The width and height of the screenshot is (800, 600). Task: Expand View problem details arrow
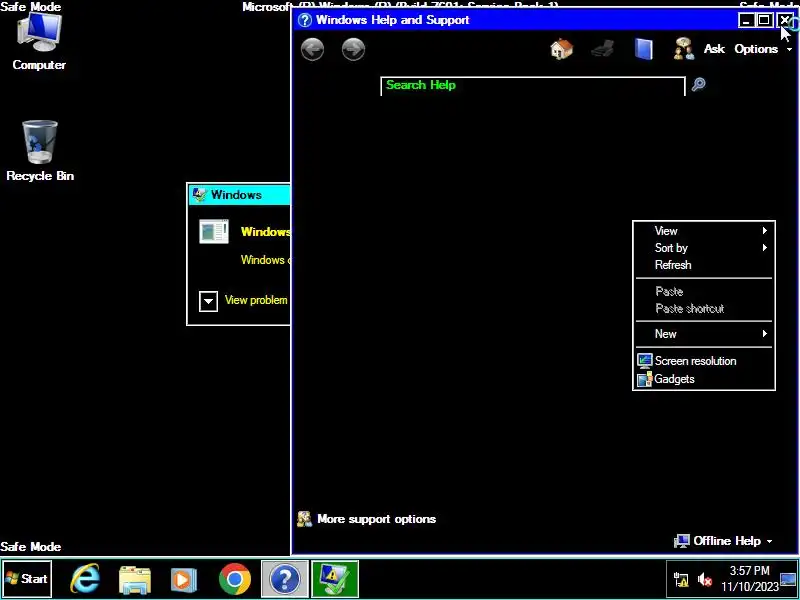[208, 301]
